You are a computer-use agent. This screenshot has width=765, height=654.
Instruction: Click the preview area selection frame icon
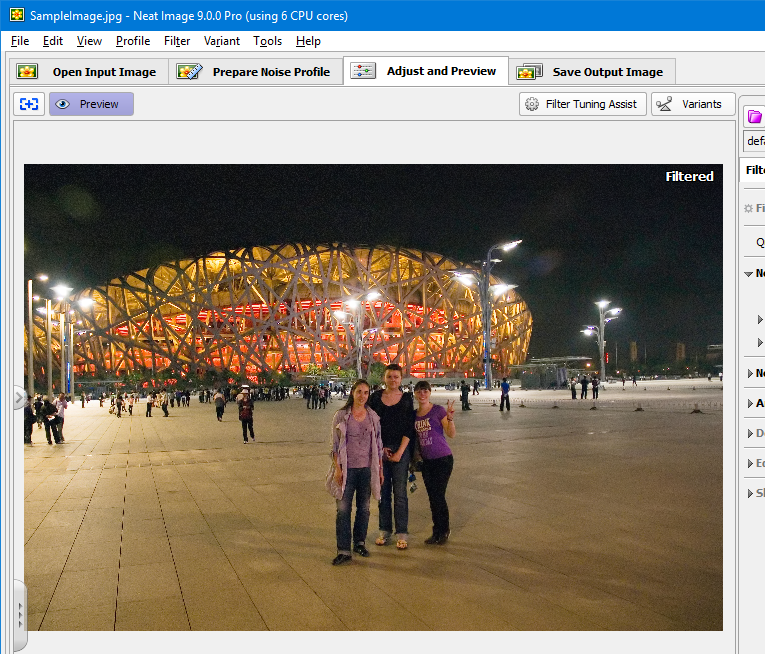coord(29,104)
